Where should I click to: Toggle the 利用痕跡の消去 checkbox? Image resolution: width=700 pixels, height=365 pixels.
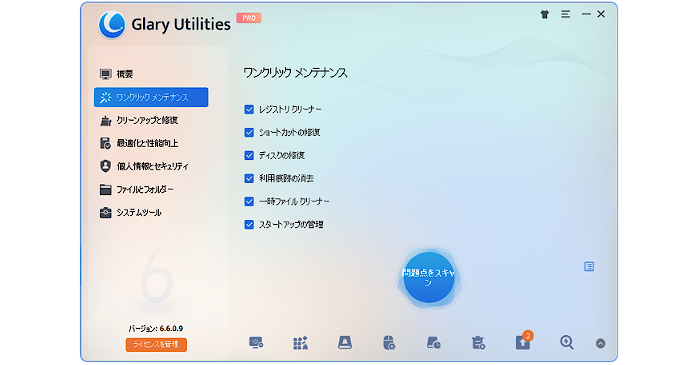point(249,178)
